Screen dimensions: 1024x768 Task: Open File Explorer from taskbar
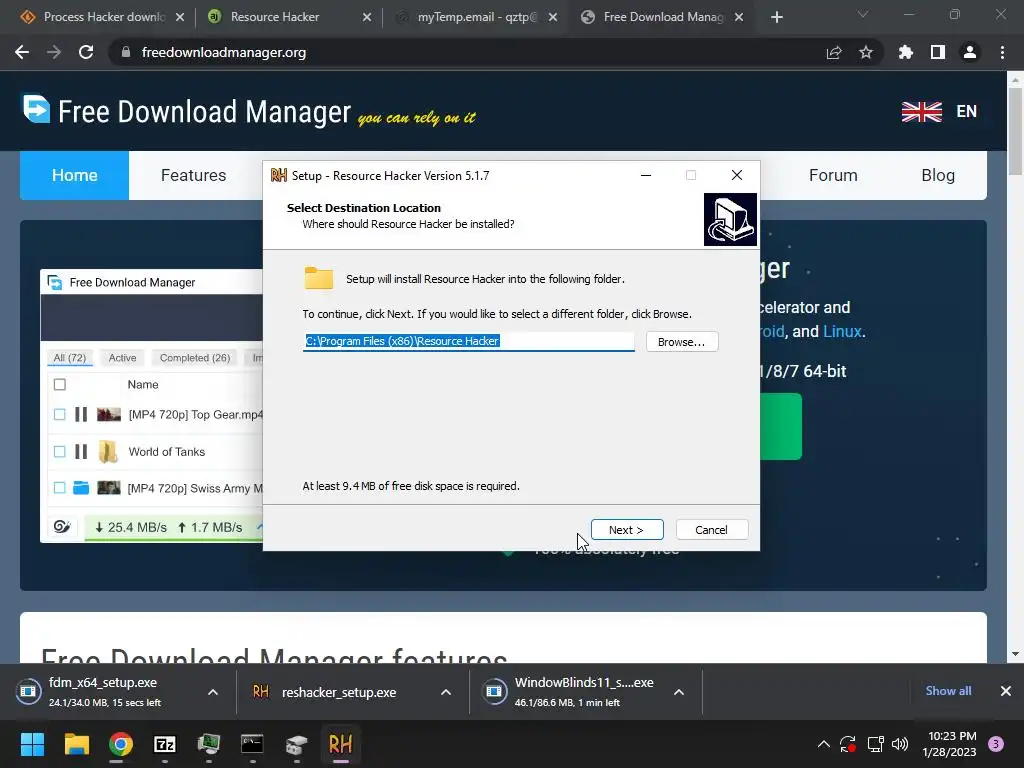pyautogui.click(x=76, y=744)
